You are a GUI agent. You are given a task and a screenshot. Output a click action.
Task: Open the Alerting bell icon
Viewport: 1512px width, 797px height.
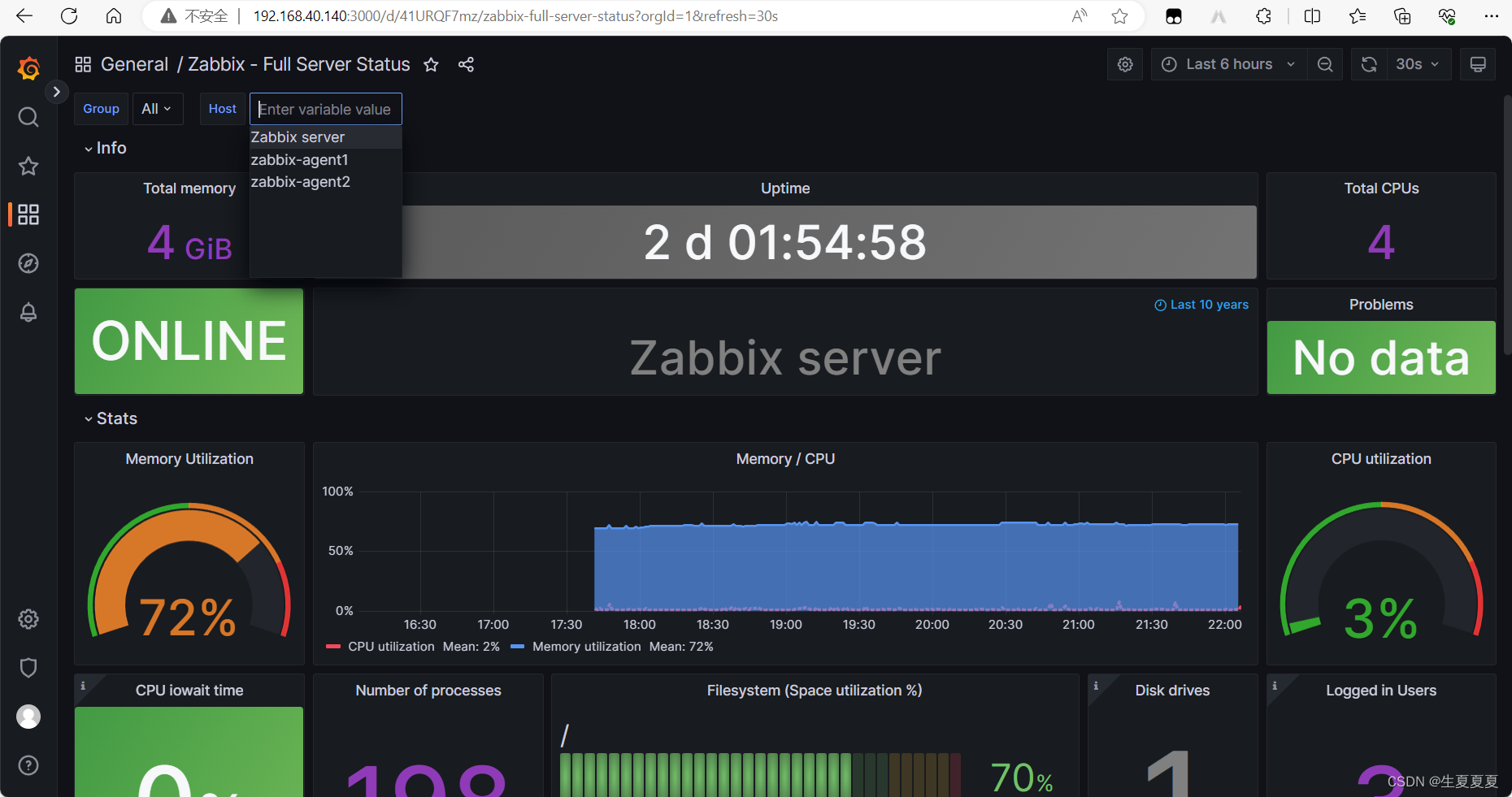tap(28, 312)
